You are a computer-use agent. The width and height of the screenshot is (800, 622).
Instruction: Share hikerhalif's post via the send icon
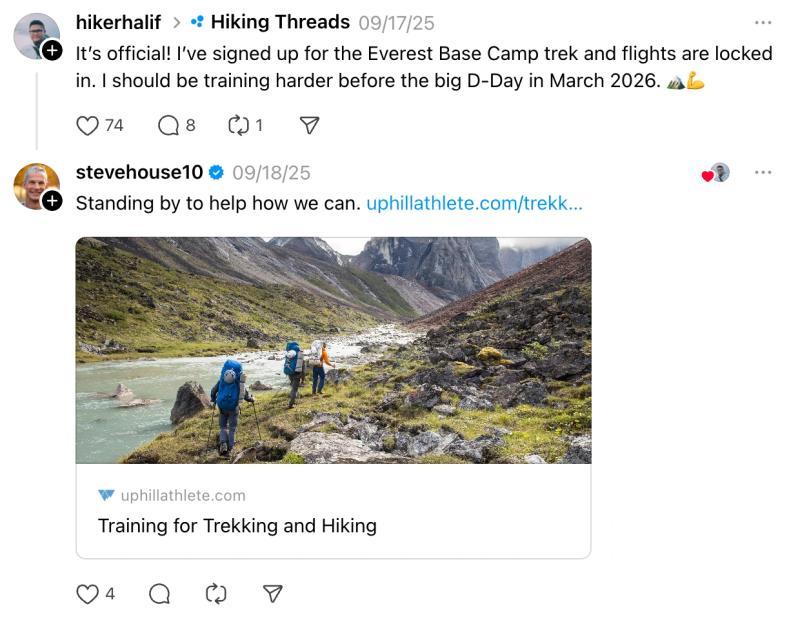[308, 126]
